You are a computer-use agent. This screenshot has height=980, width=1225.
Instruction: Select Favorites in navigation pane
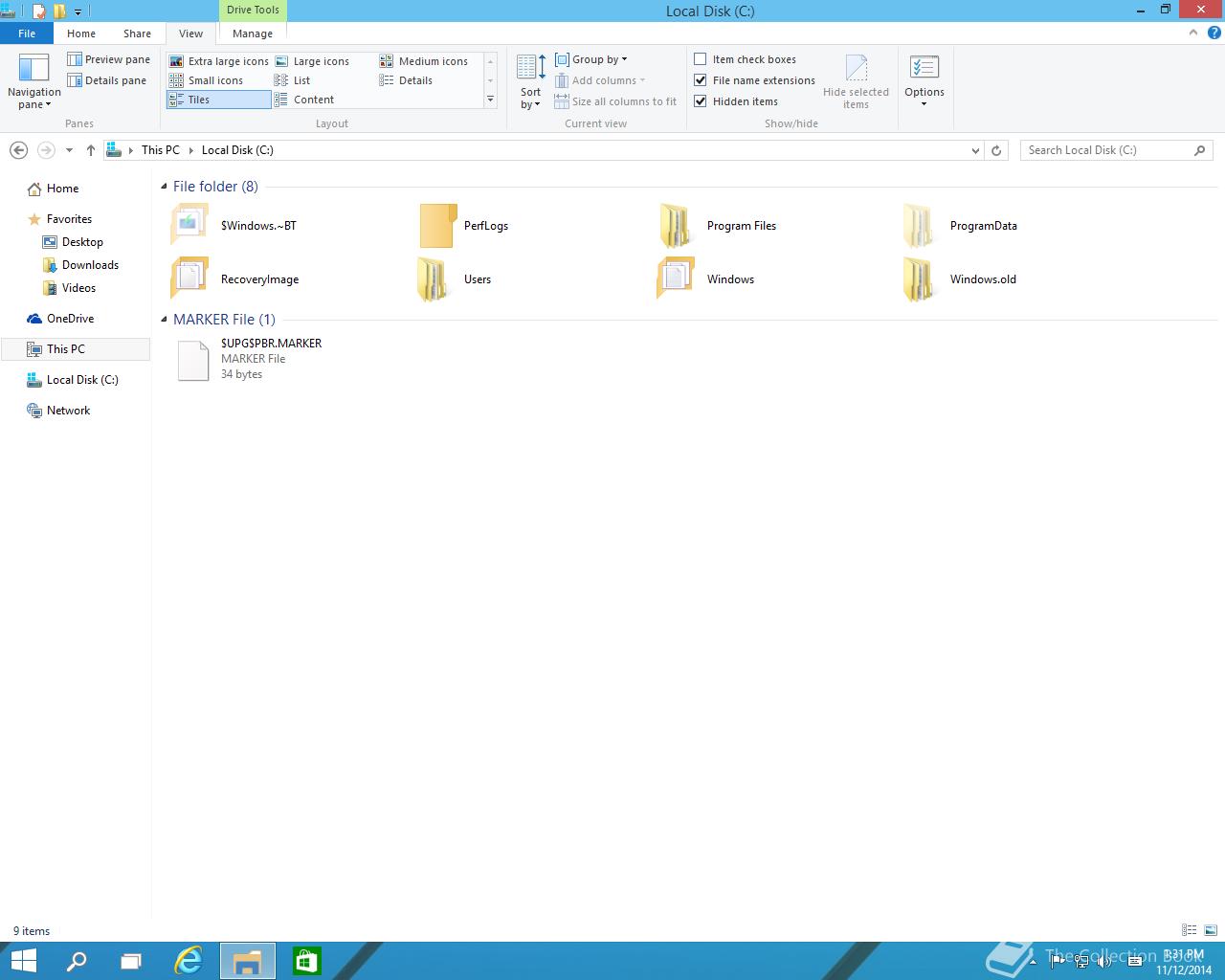click(69, 219)
